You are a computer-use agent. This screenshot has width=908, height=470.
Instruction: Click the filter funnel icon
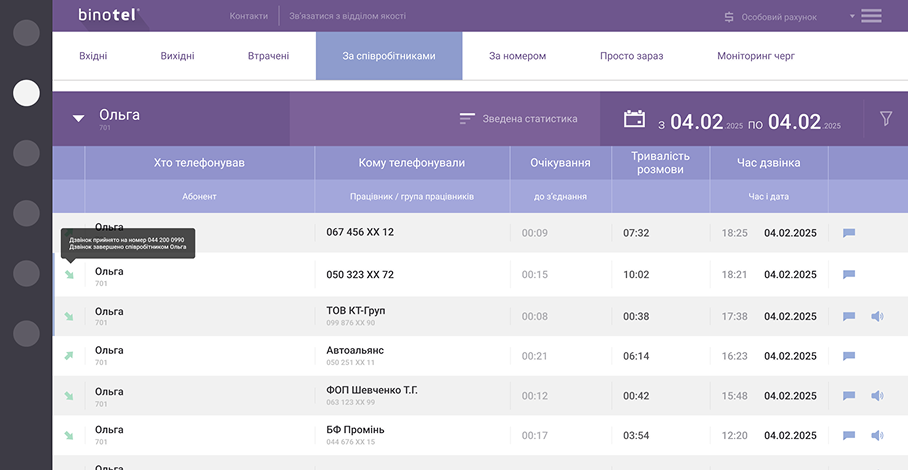pyautogui.click(x=885, y=118)
